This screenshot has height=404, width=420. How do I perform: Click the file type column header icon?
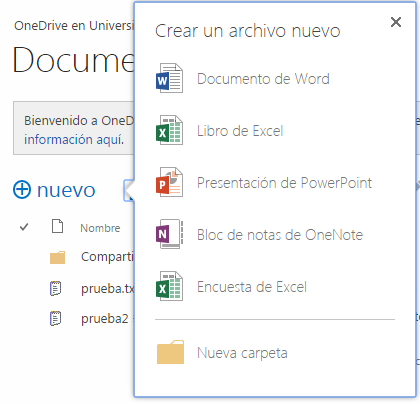click(57, 226)
